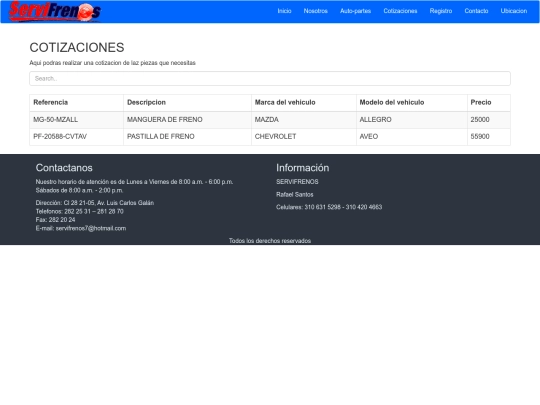540x405 pixels.
Task: Click the Descripcion column header
Action: (x=187, y=103)
